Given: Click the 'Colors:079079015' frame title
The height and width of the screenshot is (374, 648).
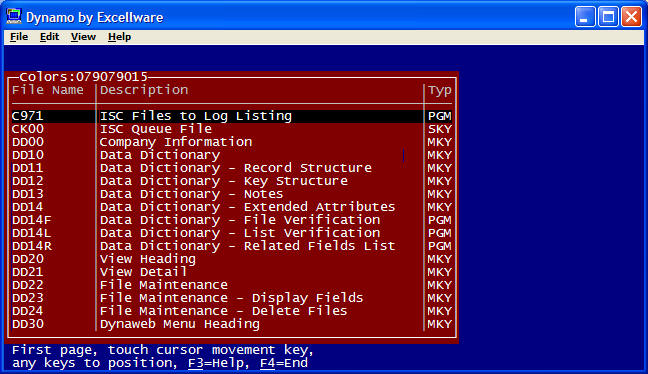Looking at the screenshot, I should pos(83,77).
